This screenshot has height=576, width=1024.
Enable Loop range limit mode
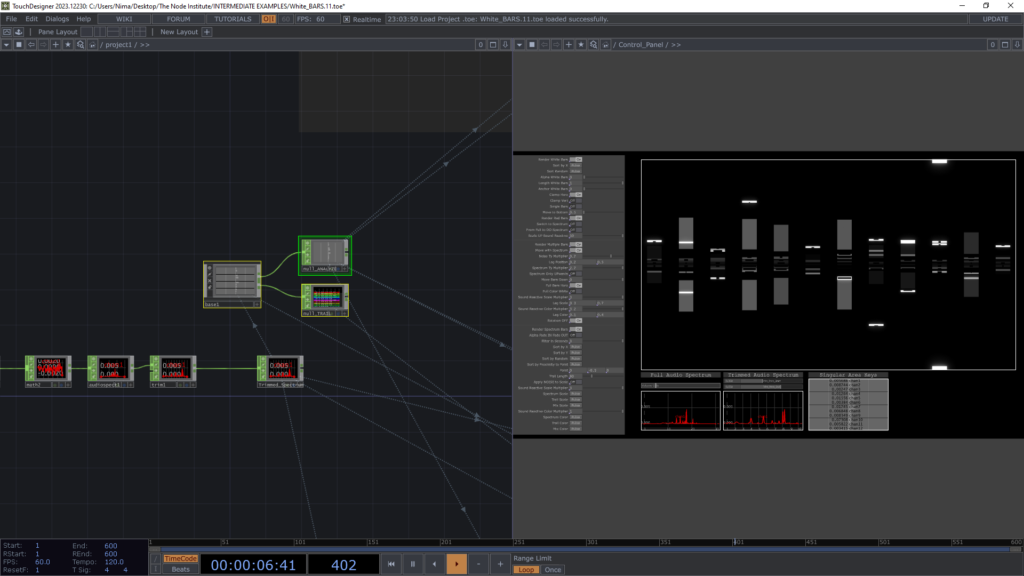pos(526,570)
